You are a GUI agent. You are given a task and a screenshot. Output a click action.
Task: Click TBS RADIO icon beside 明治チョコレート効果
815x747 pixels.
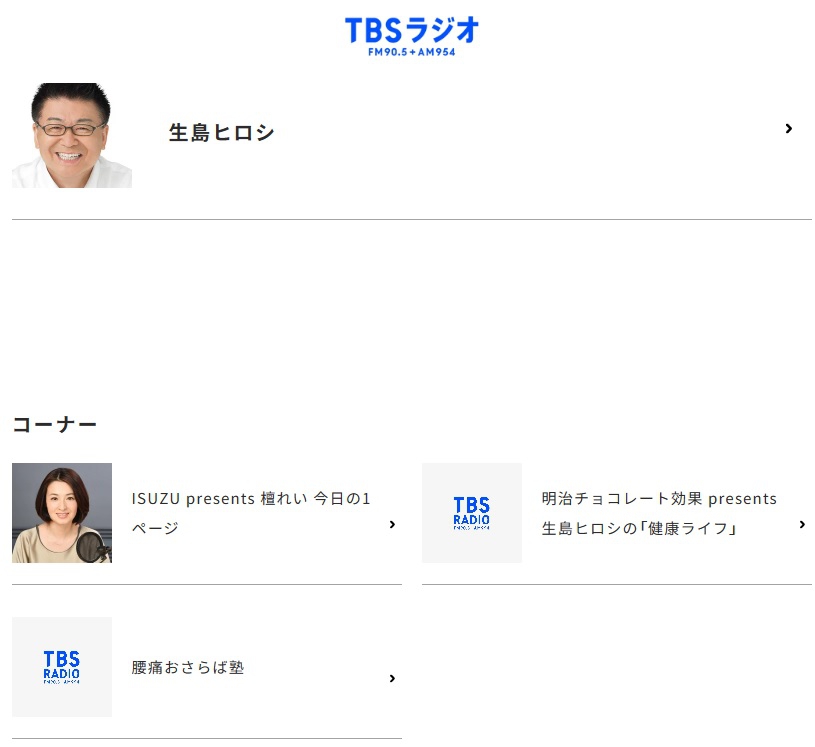tap(472, 513)
